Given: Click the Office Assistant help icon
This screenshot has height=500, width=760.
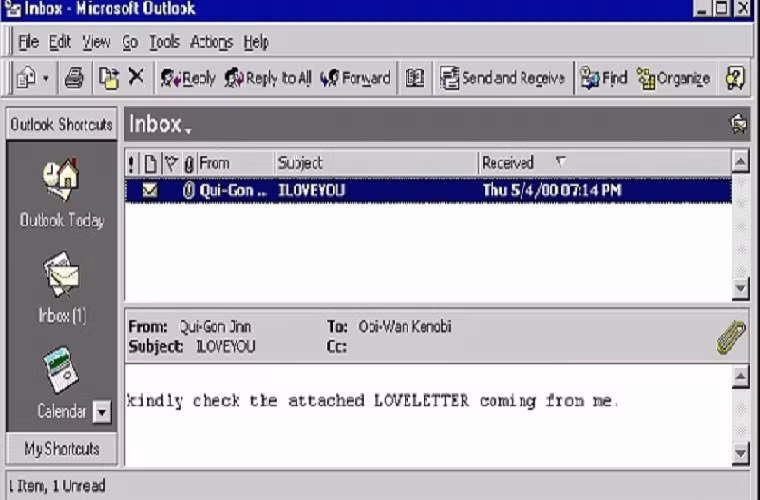Looking at the screenshot, I should [x=736, y=78].
